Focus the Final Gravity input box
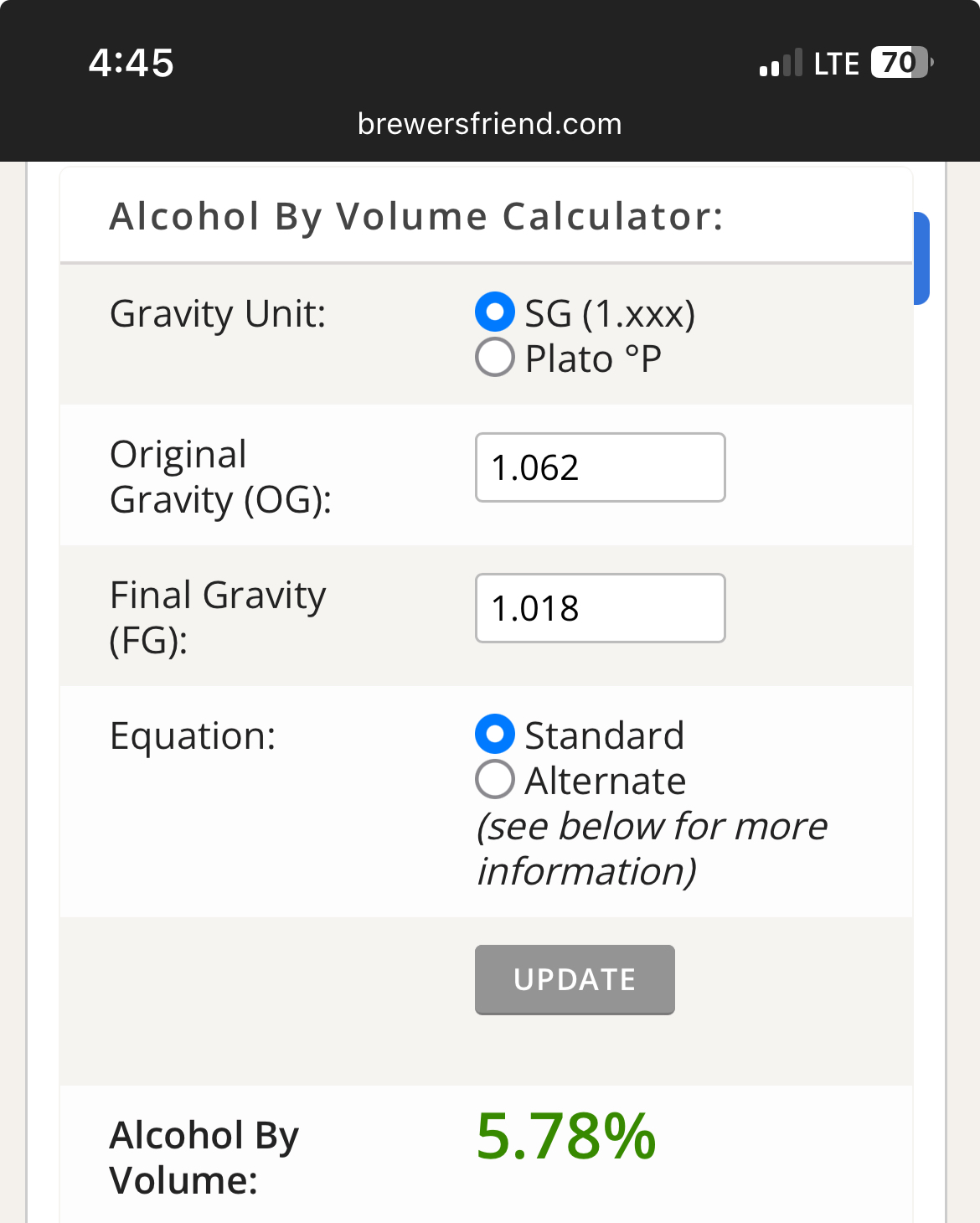This screenshot has height=1223, width=980. (600, 608)
